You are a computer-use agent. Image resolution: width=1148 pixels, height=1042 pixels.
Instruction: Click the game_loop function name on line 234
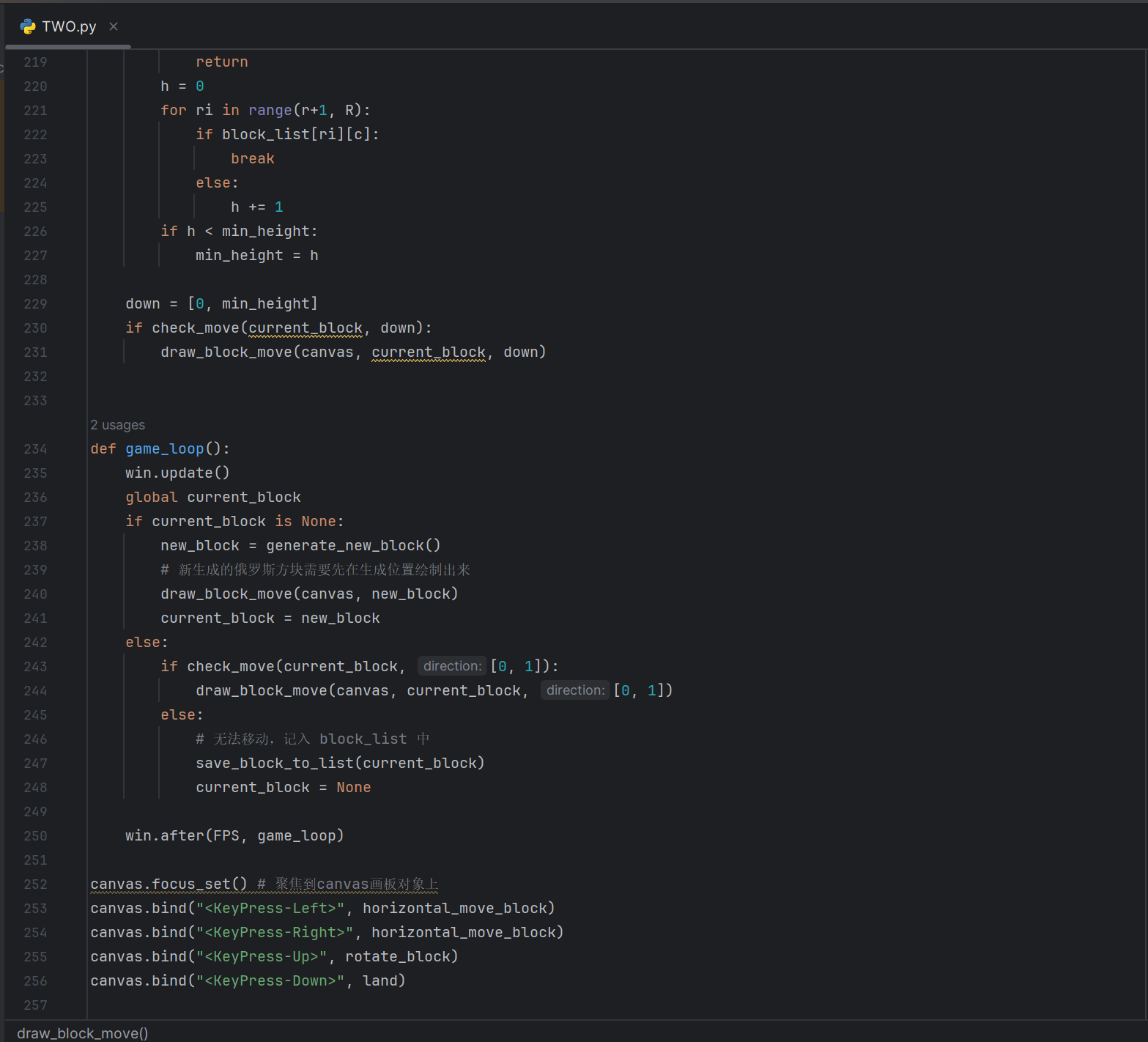point(165,449)
